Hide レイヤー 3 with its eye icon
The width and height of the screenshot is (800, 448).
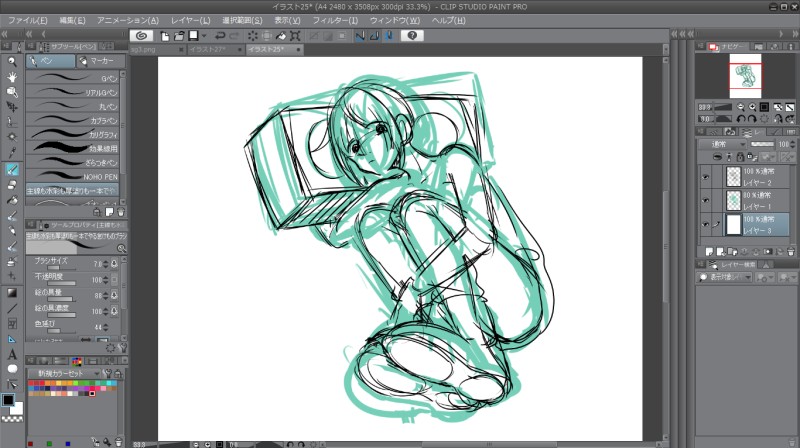coord(706,225)
